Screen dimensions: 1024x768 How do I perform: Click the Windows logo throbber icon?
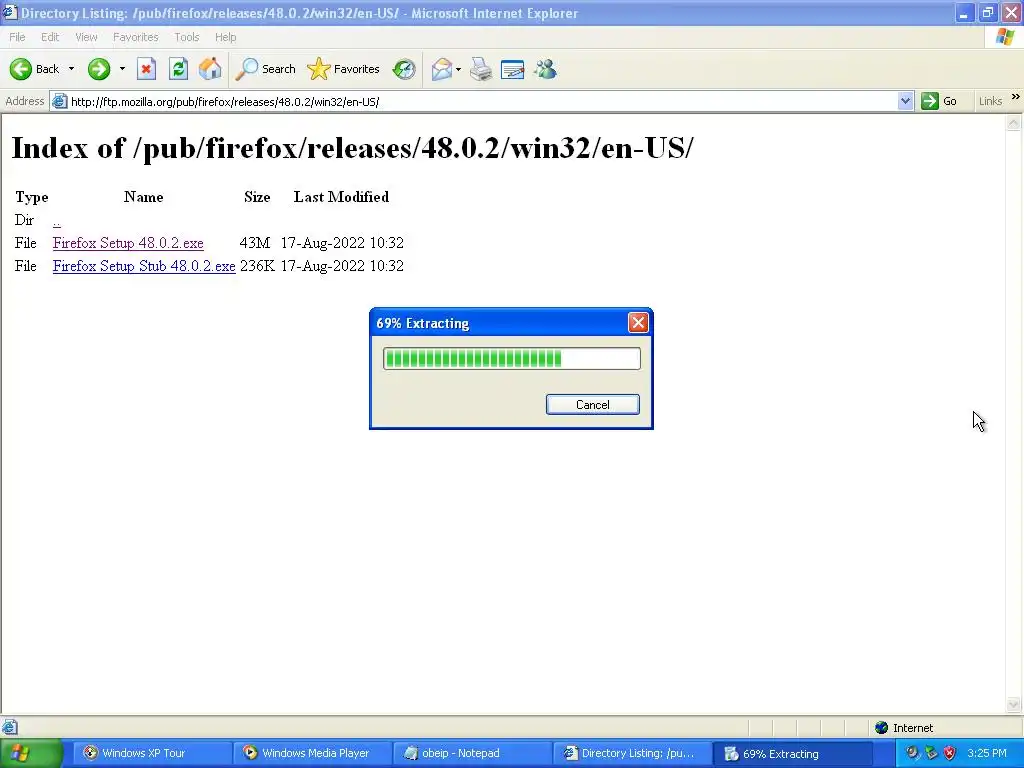1005,37
